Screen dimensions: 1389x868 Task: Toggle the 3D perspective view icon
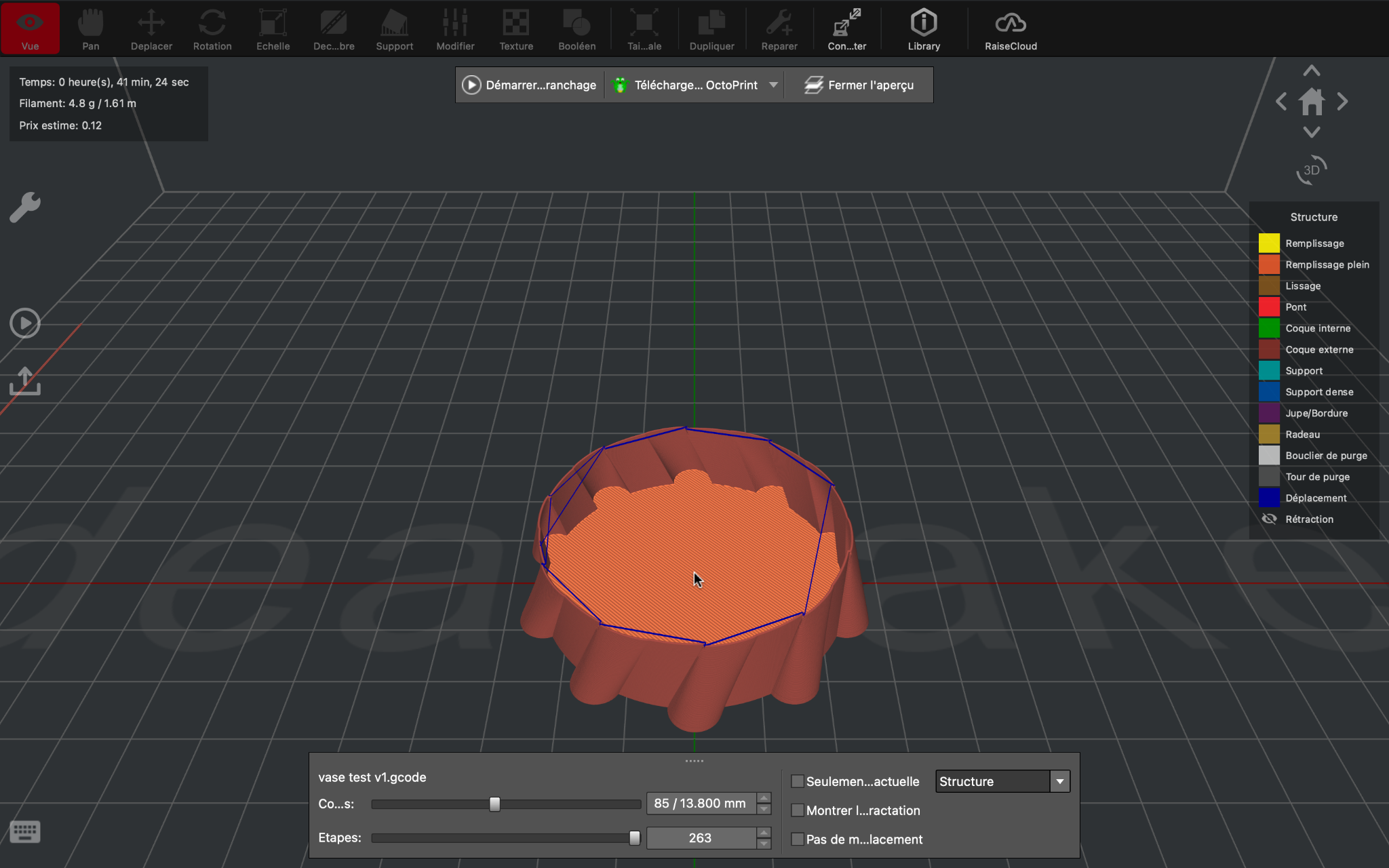point(1311,170)
